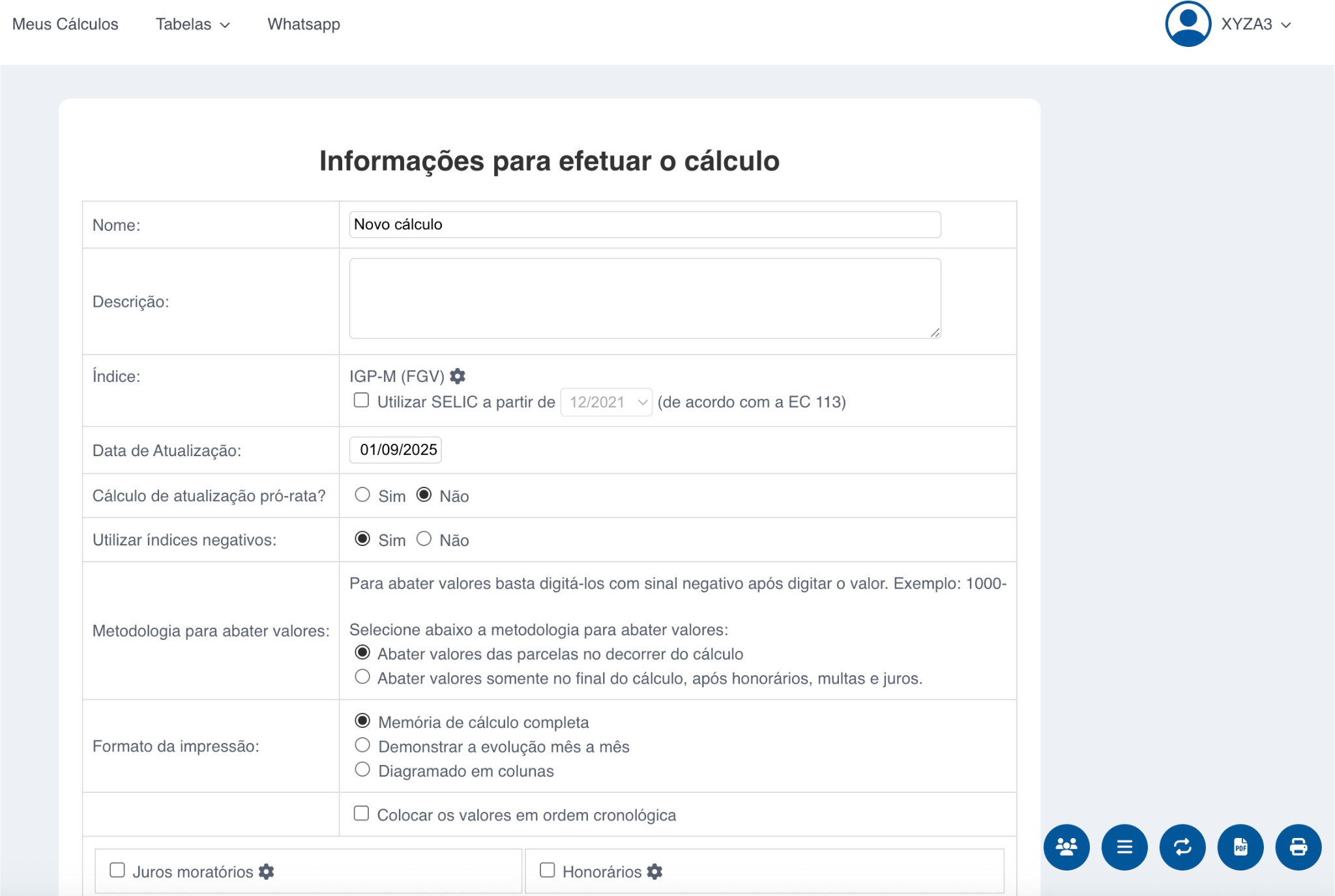Go to Meus Cálculos

click(x=65, y=24)
